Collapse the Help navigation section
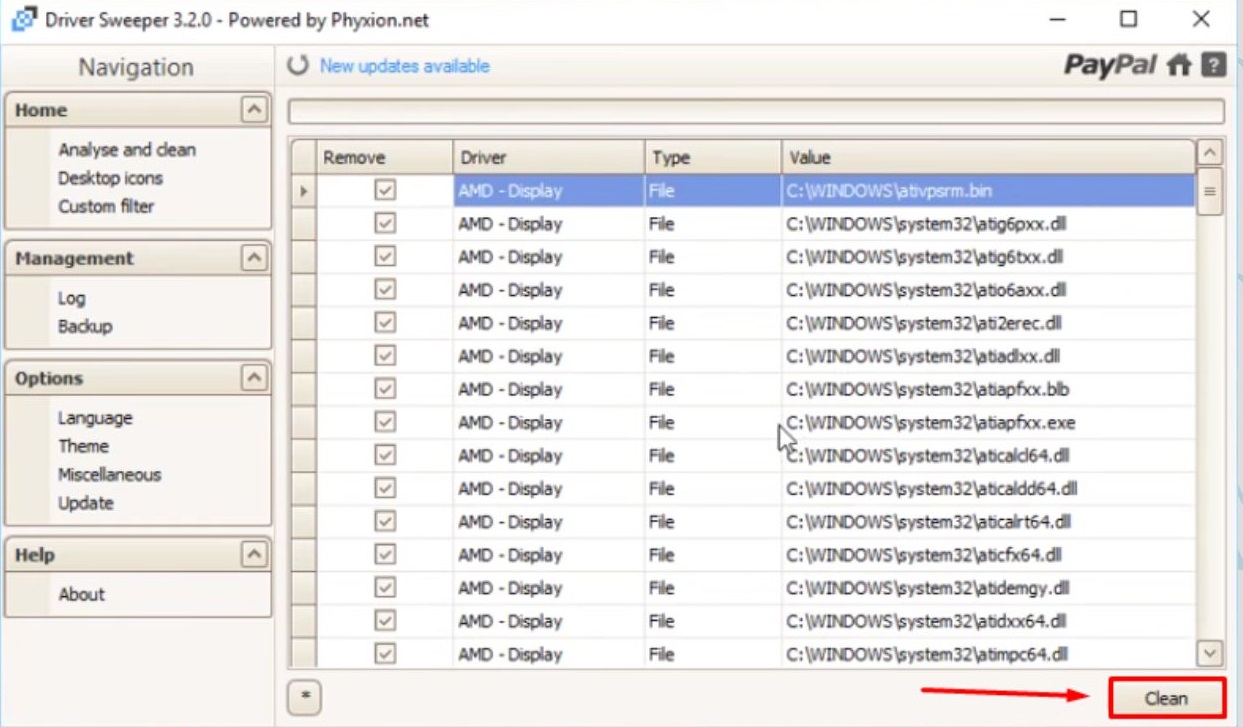The image size is (1243, 727). pos(254,555)
